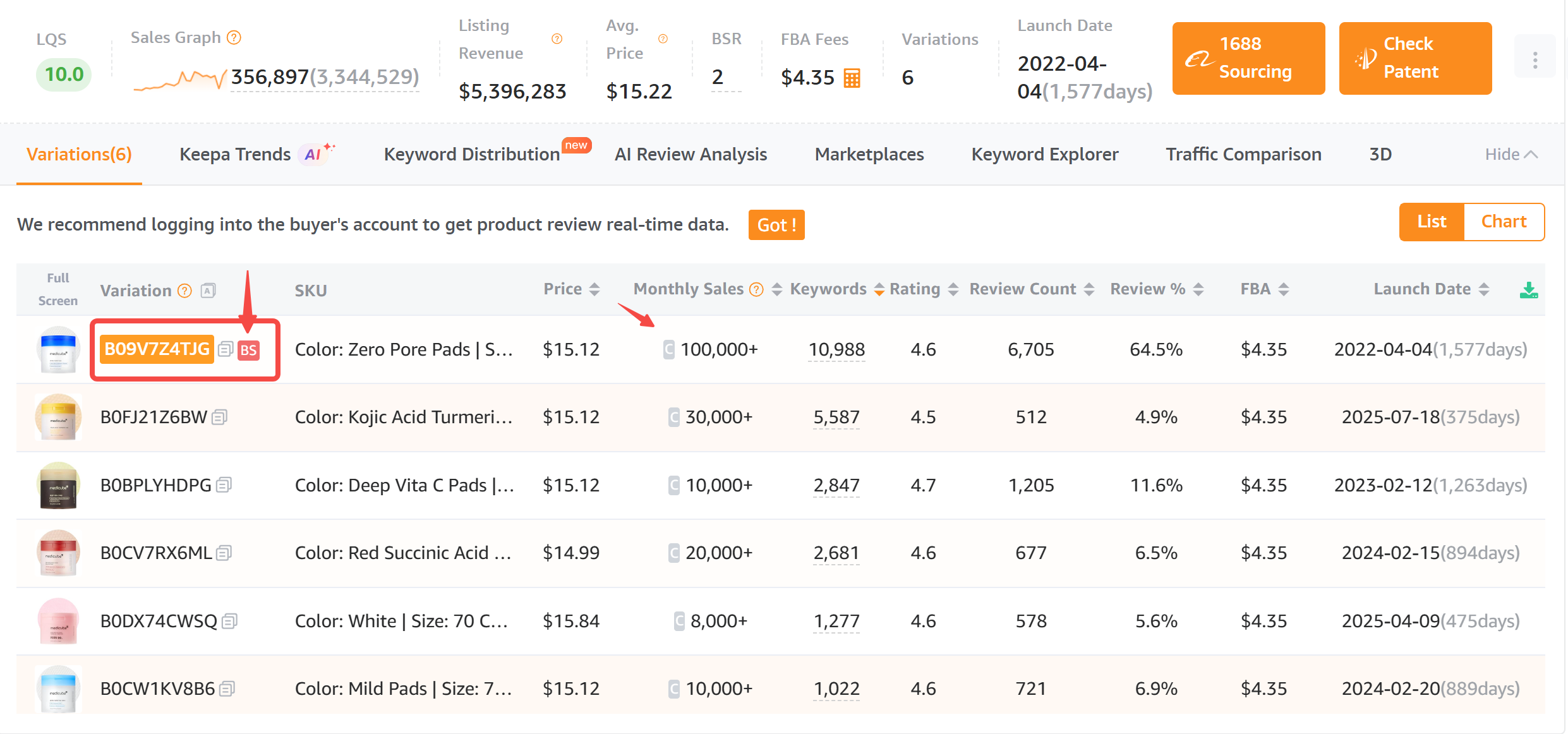The image size is (1568, 734).
Task: Open the Marketplaces tab
Action: pyautogui.click(x=869, y=154)
